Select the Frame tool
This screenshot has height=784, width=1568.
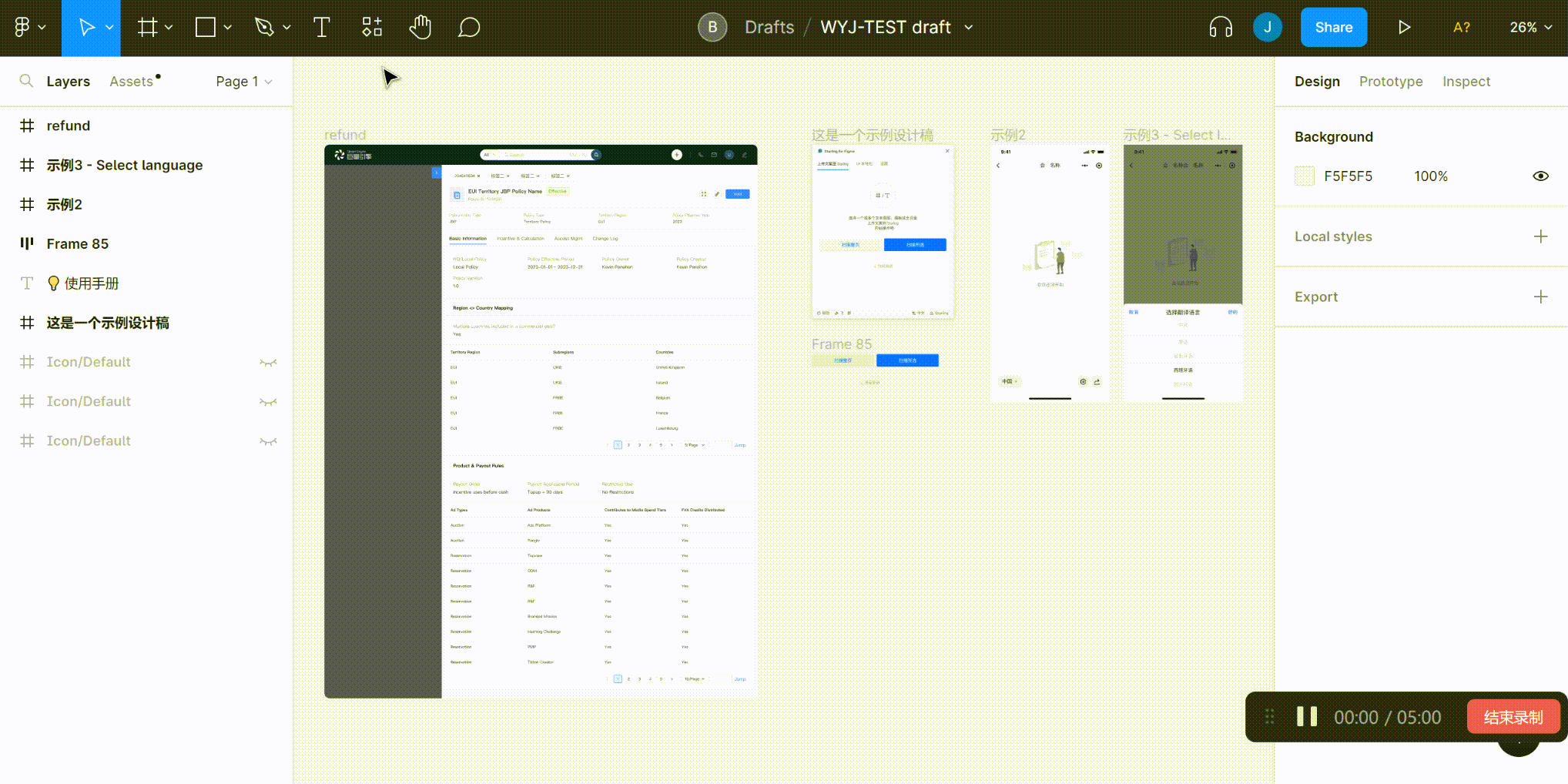[147, 28]
